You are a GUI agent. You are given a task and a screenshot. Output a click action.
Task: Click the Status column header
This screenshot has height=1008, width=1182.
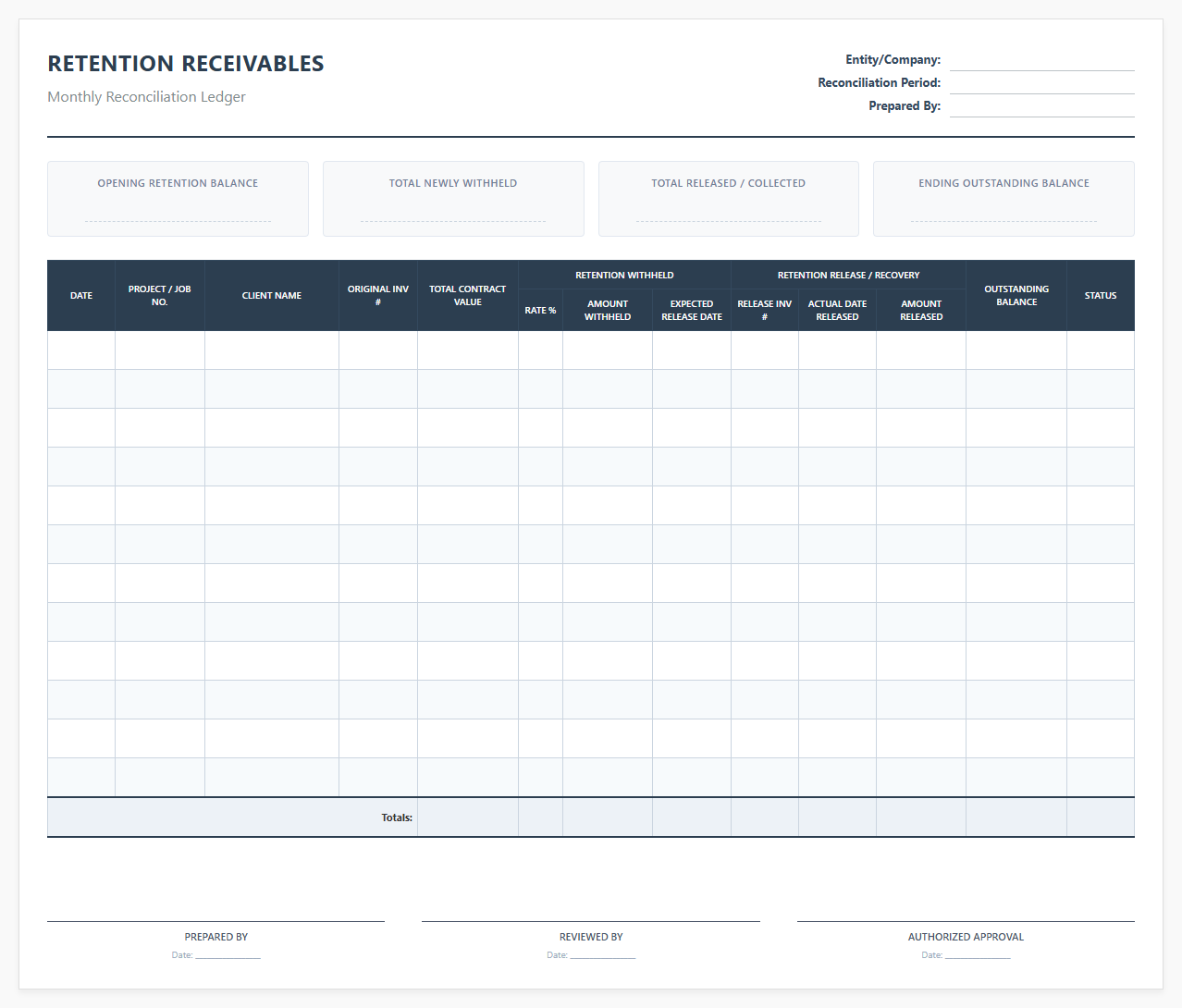(1101, 296)
